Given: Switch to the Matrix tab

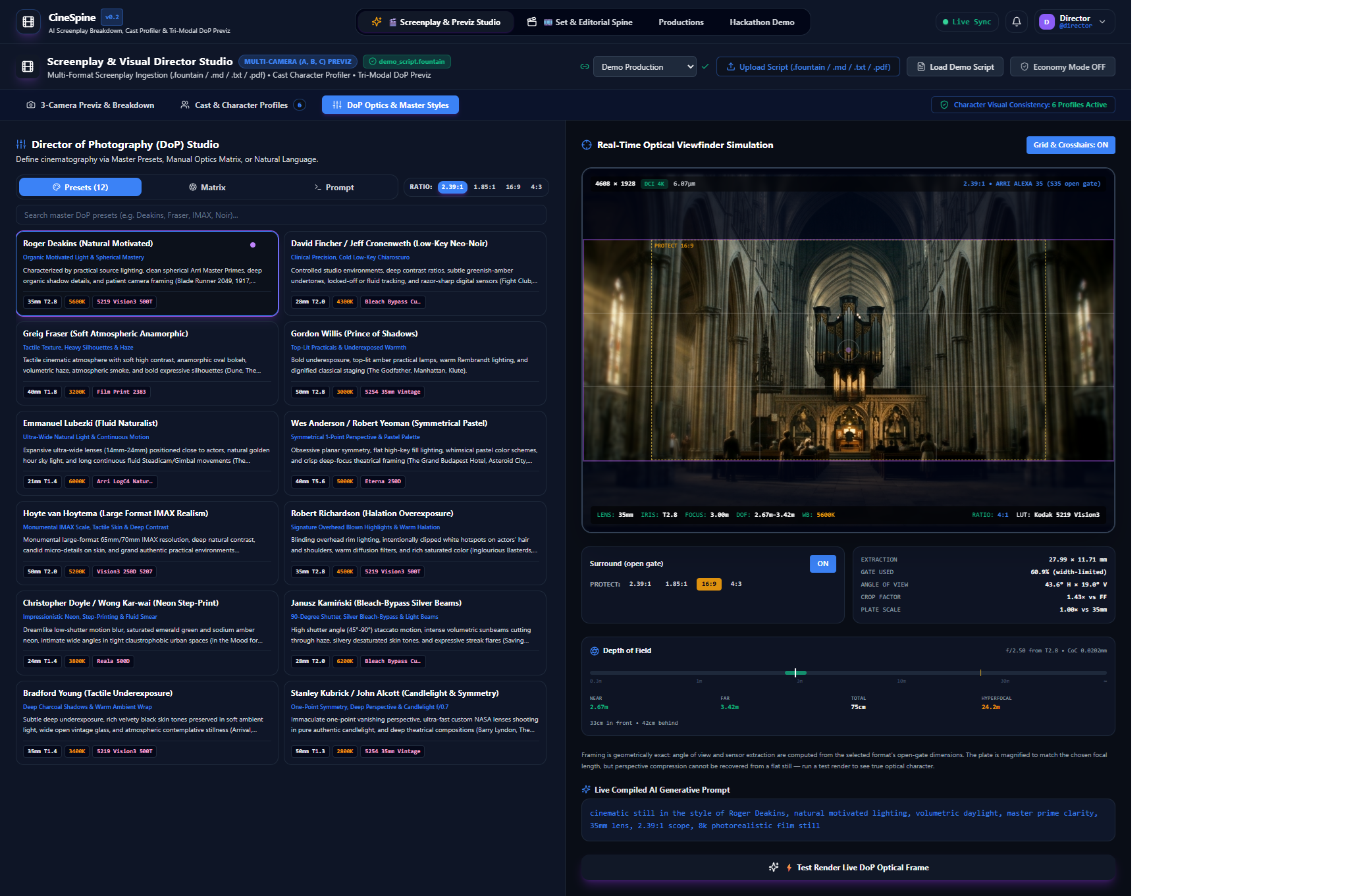Looking at the screenshot, I should (x=207, y=187).
